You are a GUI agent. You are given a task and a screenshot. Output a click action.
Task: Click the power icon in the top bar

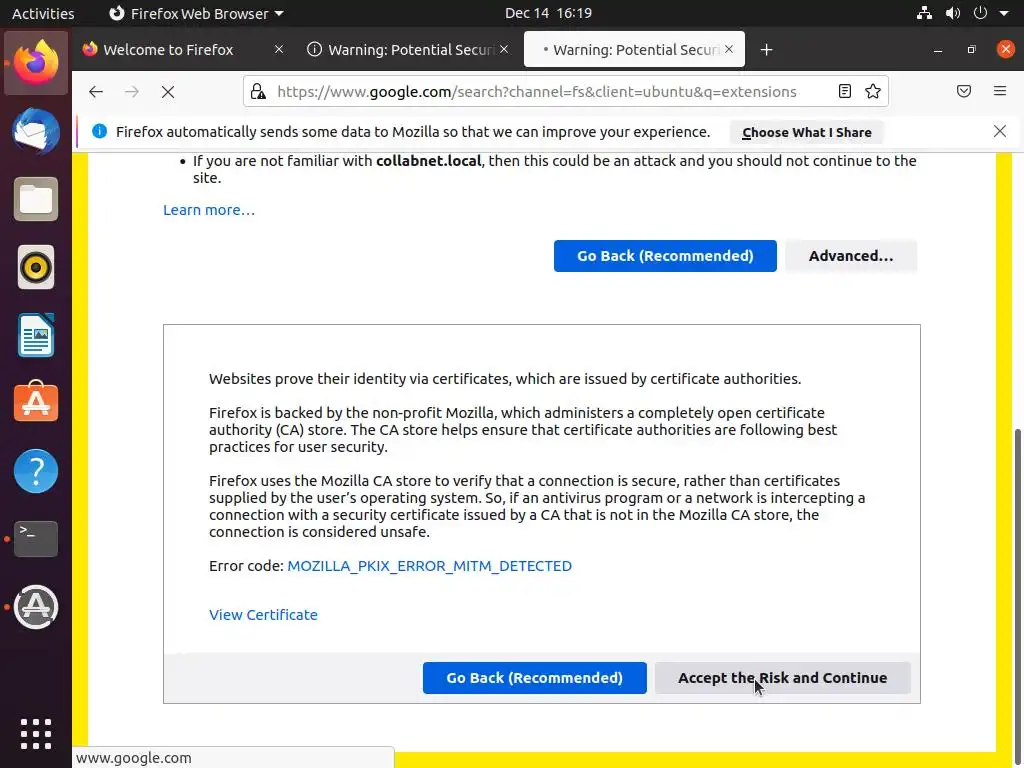tap(980, 13)
